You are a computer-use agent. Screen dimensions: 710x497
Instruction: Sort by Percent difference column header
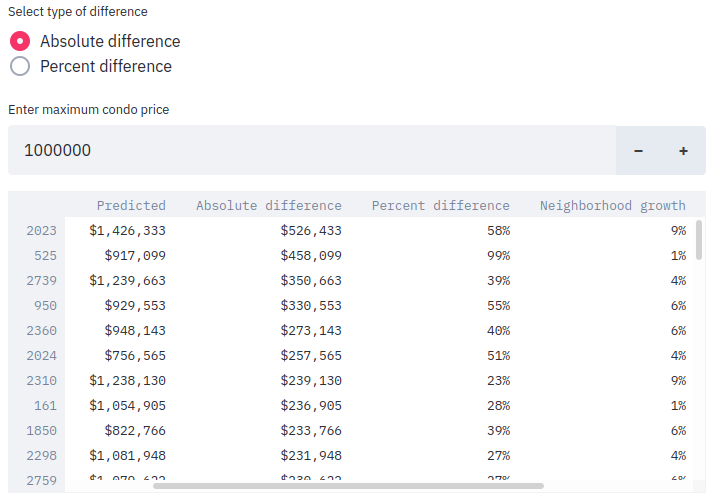[x=440, y=205]
